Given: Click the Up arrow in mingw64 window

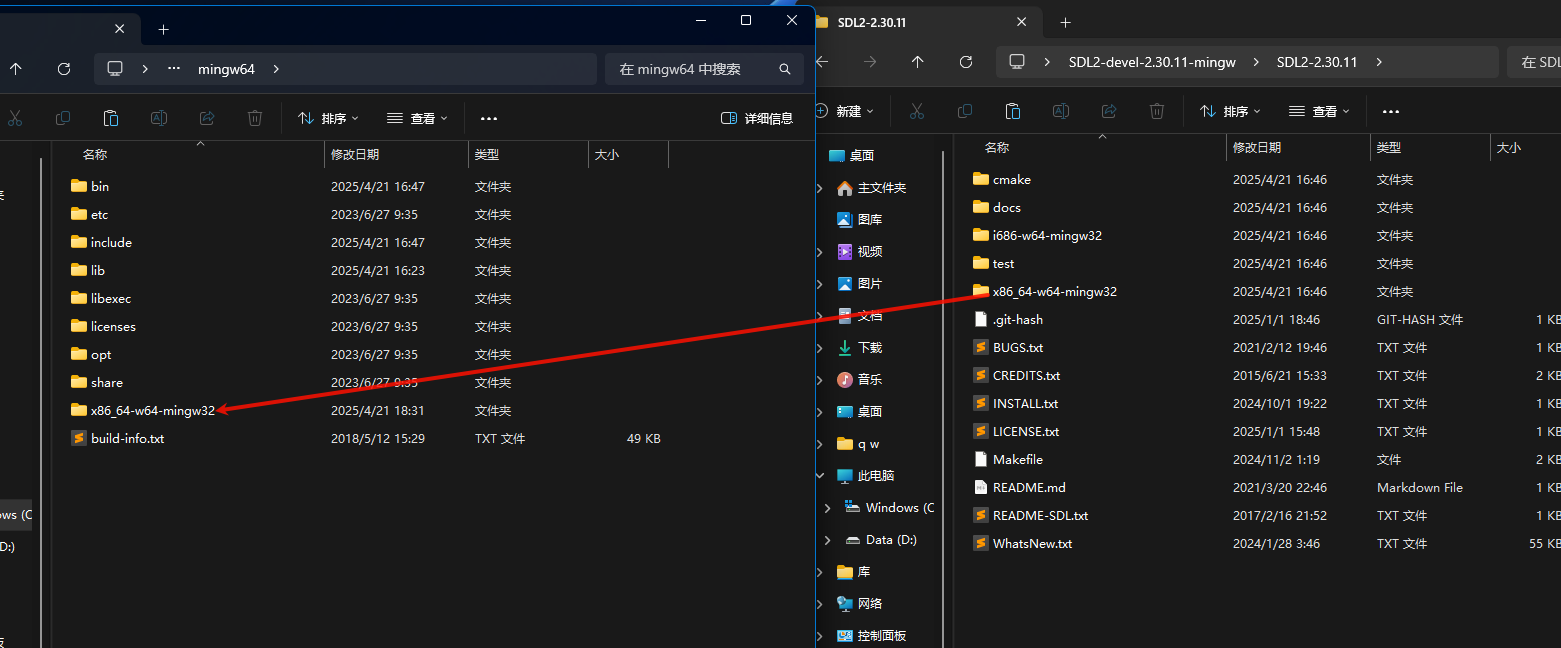Looking at the screenshot, I should click(16, 69).
